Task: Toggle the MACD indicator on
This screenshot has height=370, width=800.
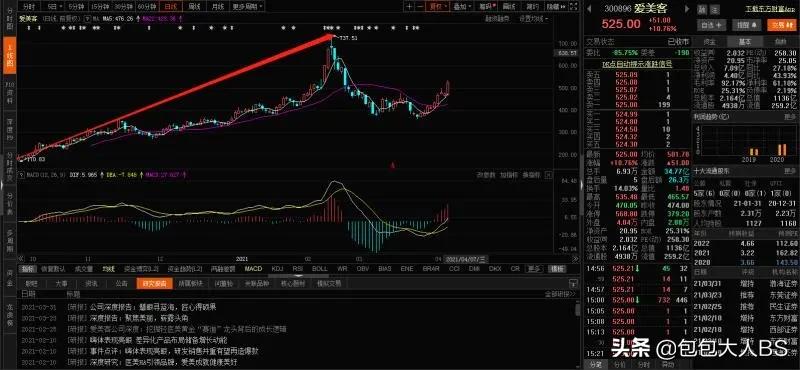Action: tap(253, 268)
